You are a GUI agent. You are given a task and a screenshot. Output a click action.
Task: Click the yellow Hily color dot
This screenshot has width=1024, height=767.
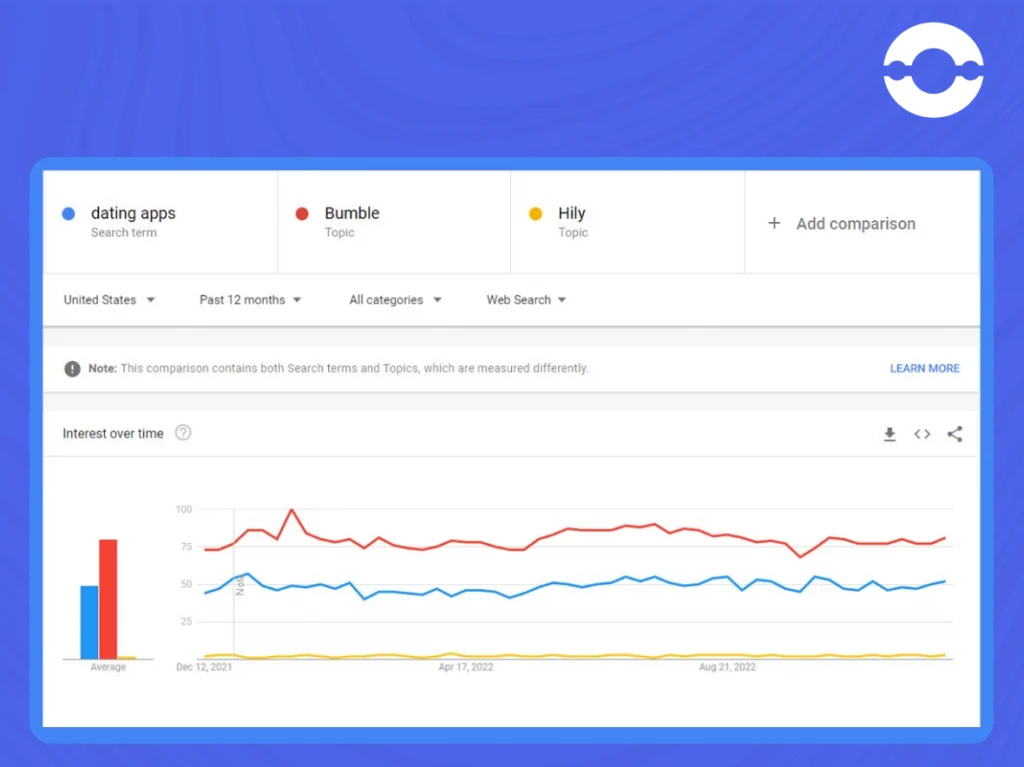[x=536, y=214]
